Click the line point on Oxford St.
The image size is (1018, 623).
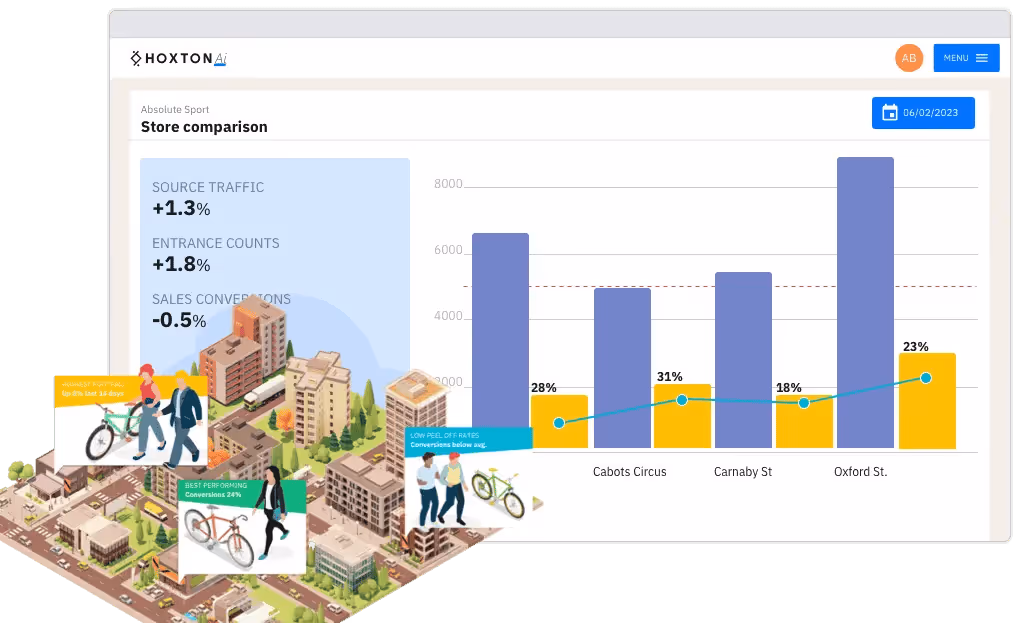pos(926,378)
